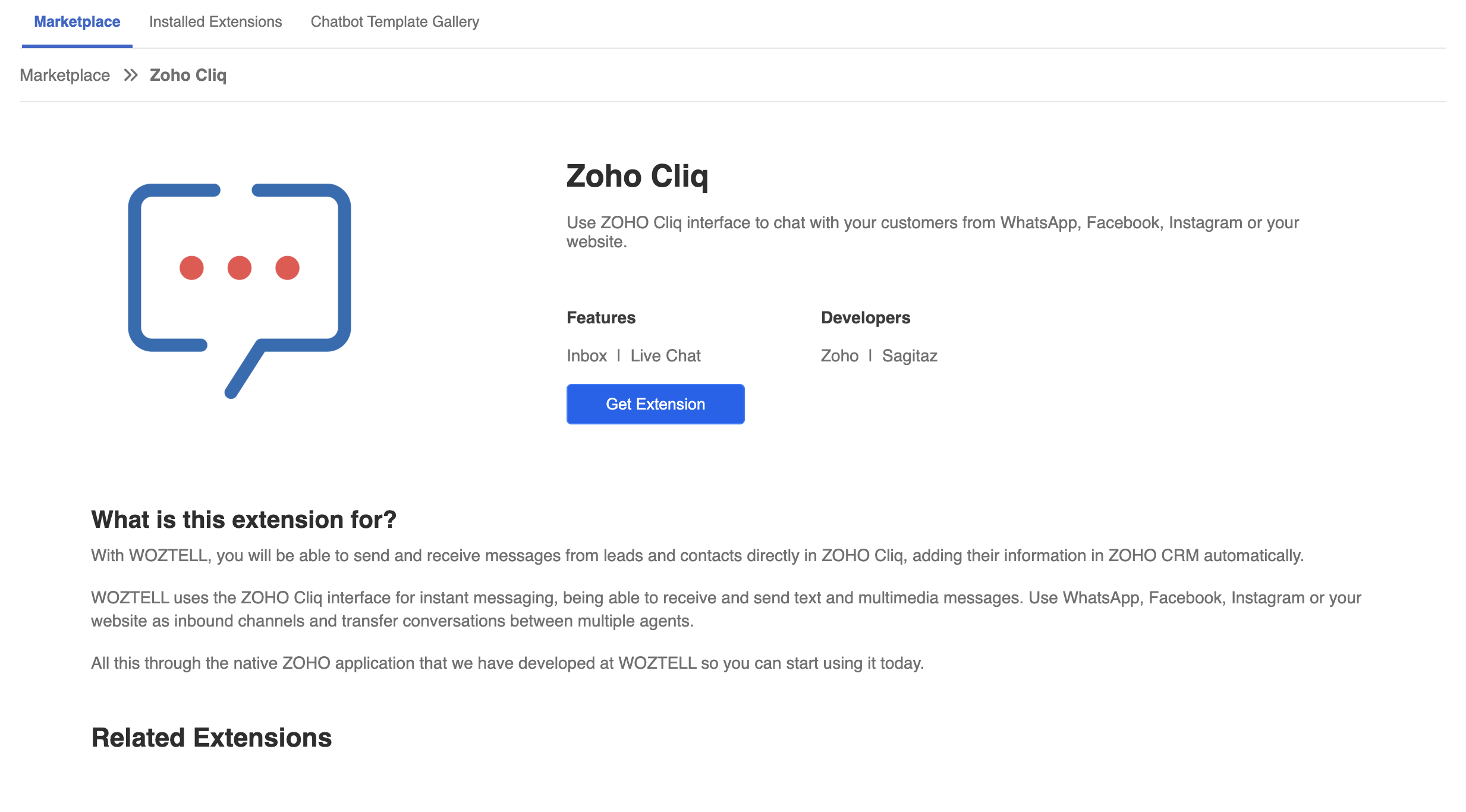
Task: Open the Marketplace tab
Action: pyautogui.click(x=77, y=22)
